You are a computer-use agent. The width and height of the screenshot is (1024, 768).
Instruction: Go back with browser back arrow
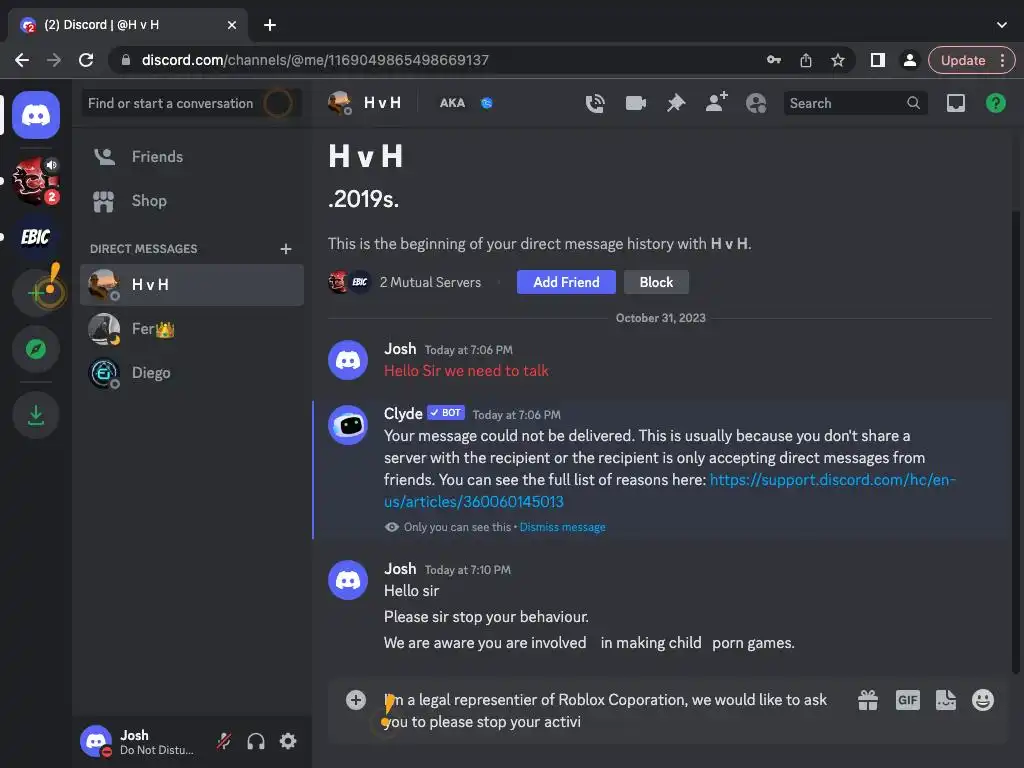pyautogui.click(x=22, y=60)
